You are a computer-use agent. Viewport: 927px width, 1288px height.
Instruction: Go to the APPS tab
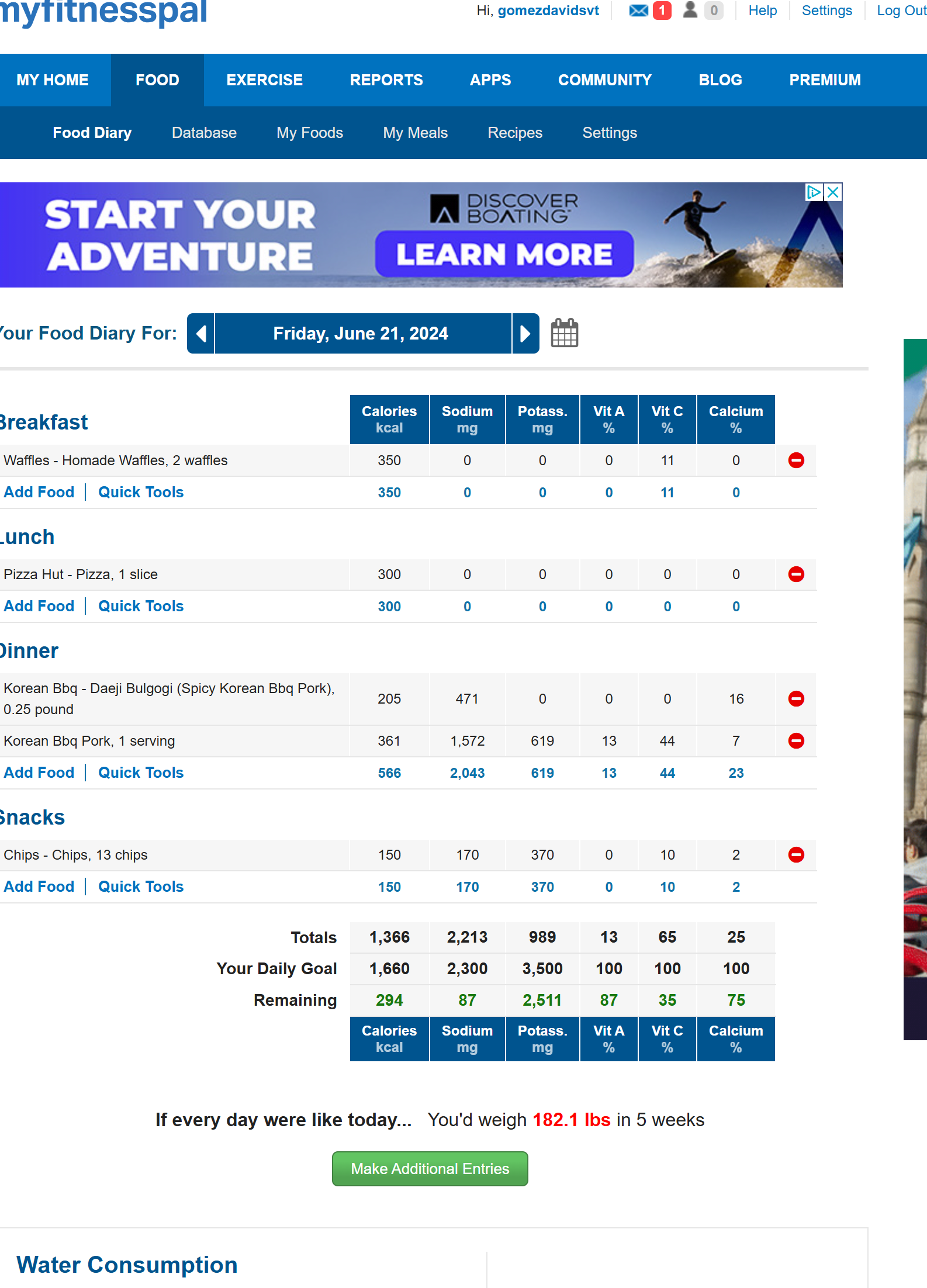point(490,80)
